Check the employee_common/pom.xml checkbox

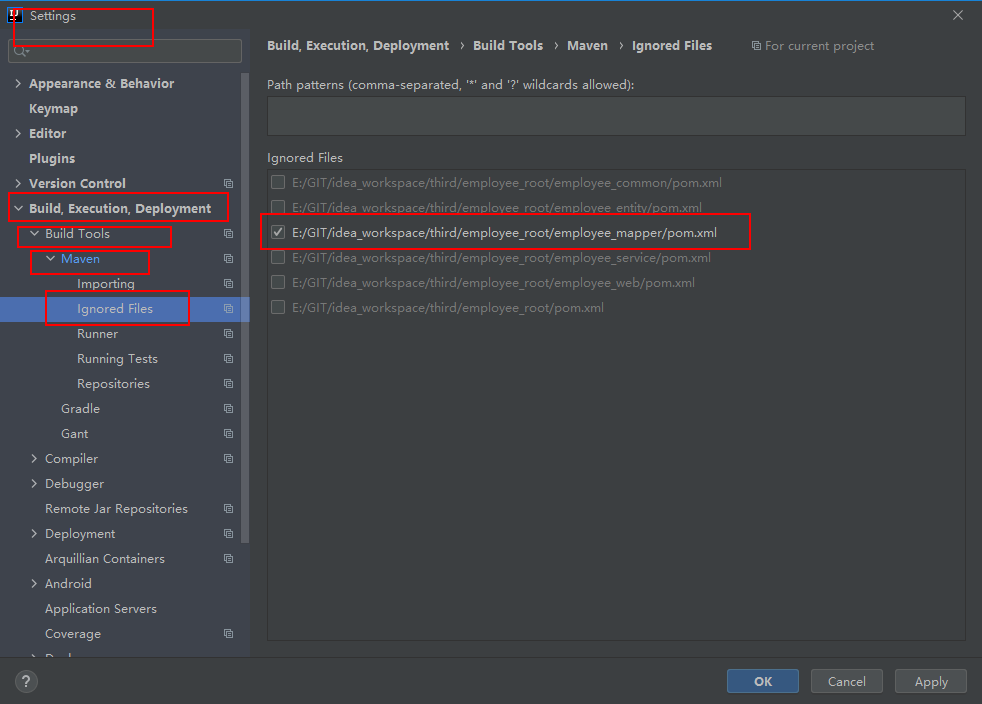pos(278,182)
